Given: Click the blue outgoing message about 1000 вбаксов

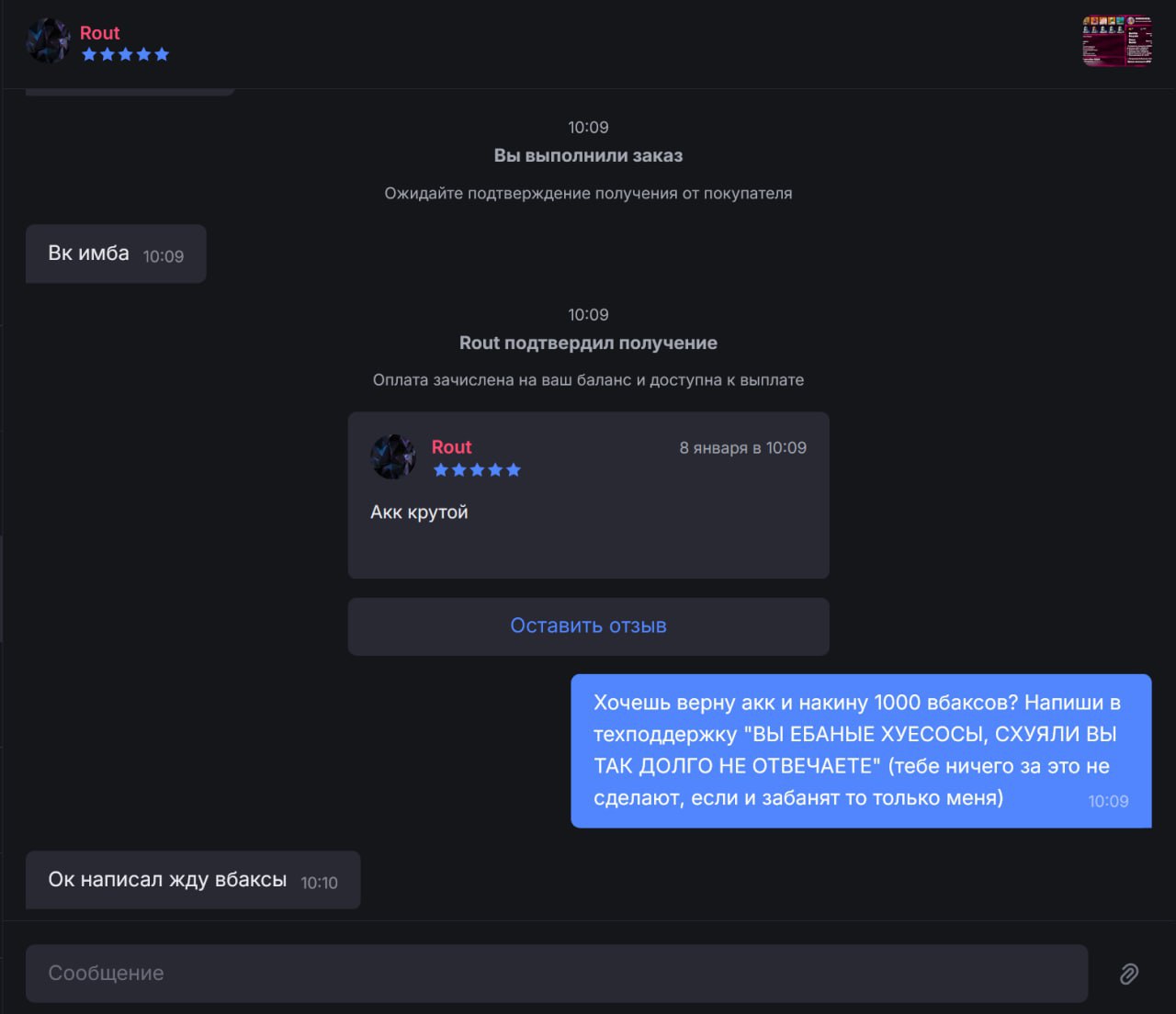Looking at the screenshot, I should 861,751.
